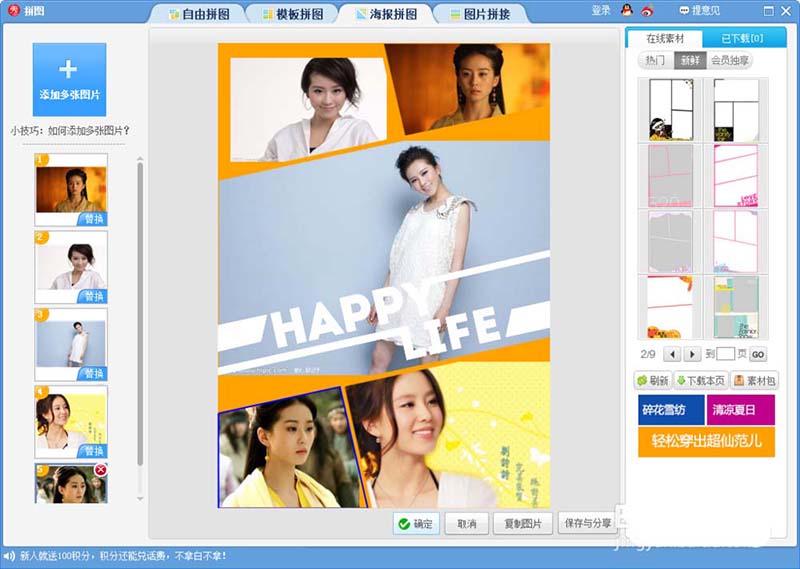Open the 图片拼接 tab
800x569 pixels.
[480, 14]
